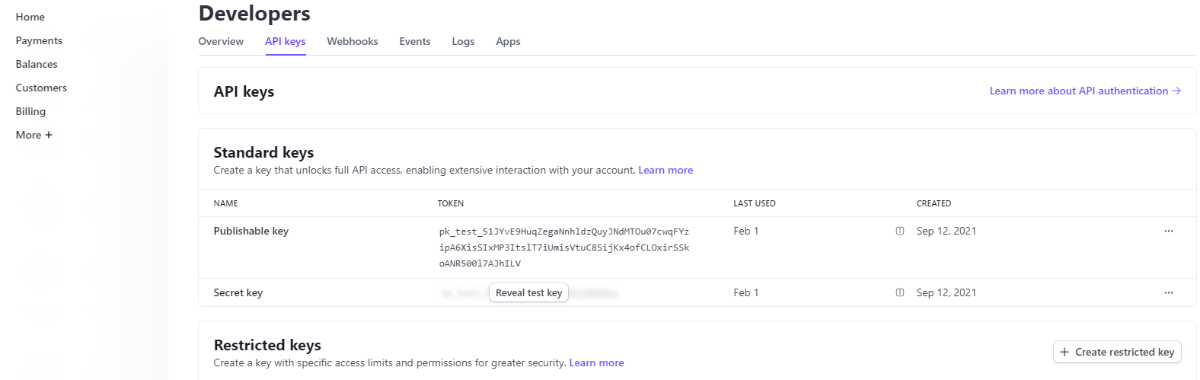1200x380 pixels.
Task: Copy the publishable key token text
Action: pos(564,247)
